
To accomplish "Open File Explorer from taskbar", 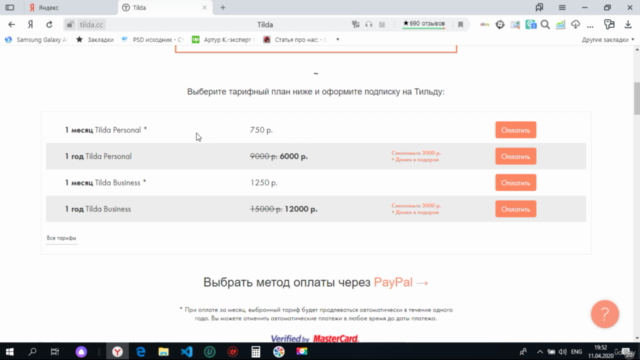I will [x=164, y=351].
